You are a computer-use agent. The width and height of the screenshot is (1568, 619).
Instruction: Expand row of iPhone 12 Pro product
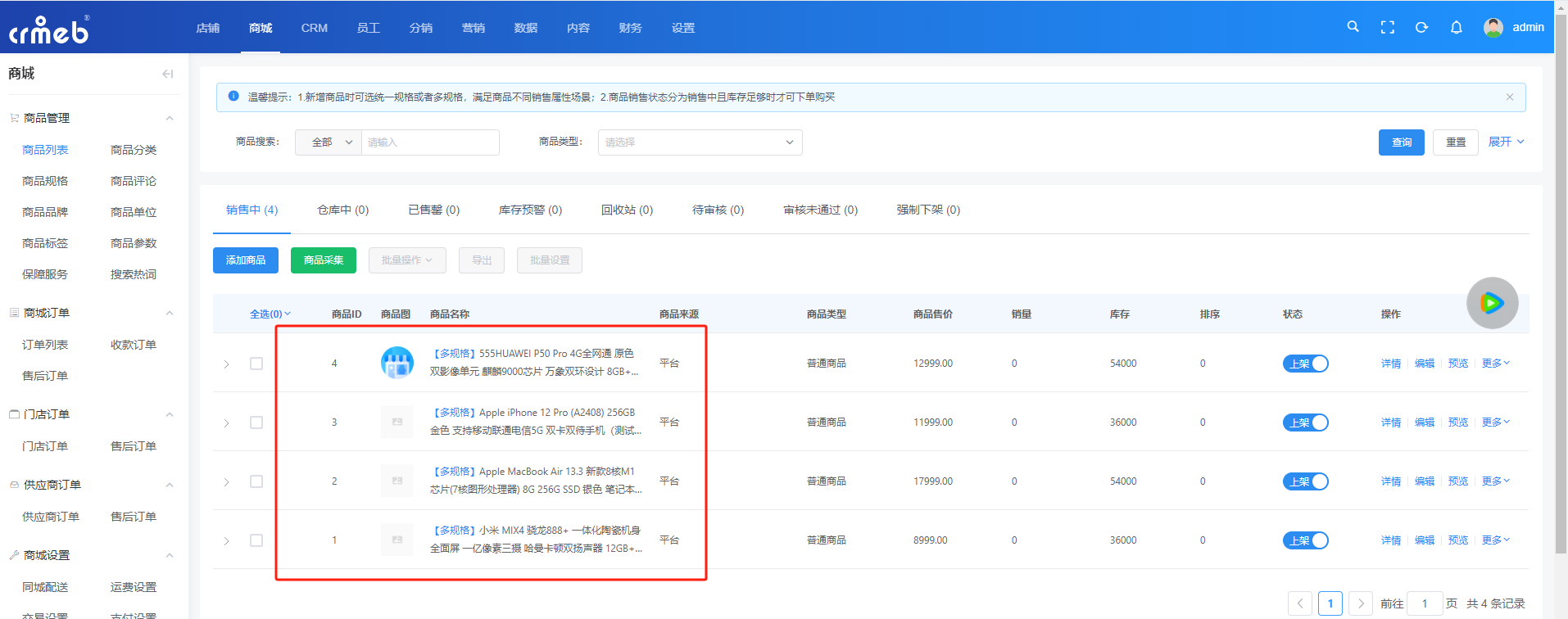[x=227, y=423]
